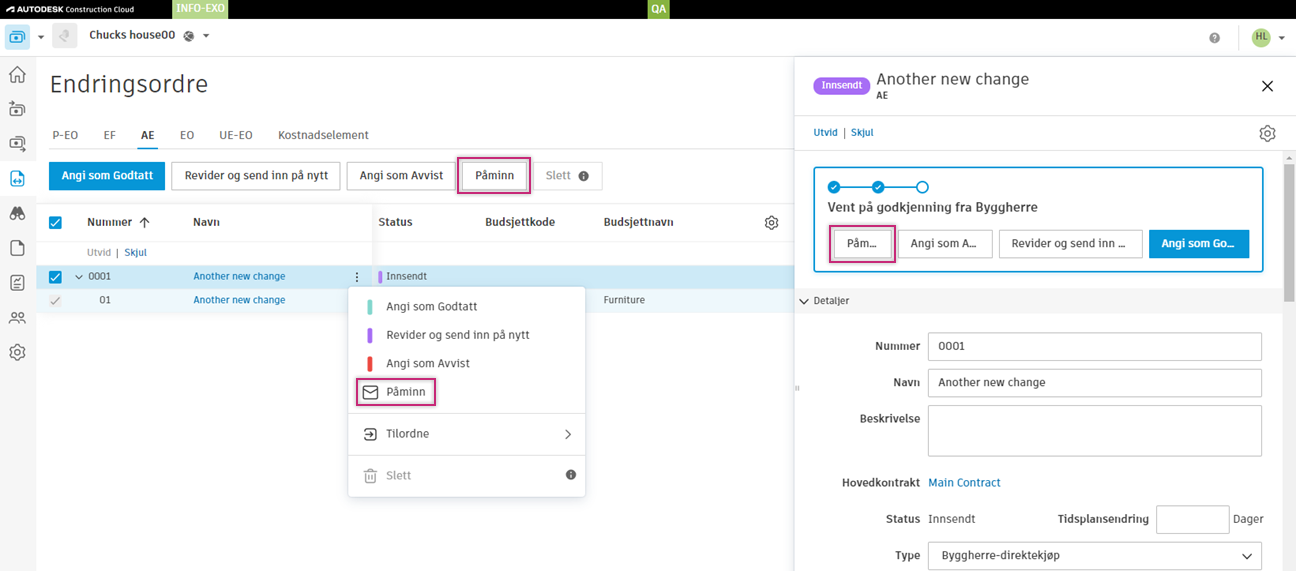This screenshot has height=571, width=1296.
Task: Click the red Angi som Avvist color marker
Action: coord(370,364)
